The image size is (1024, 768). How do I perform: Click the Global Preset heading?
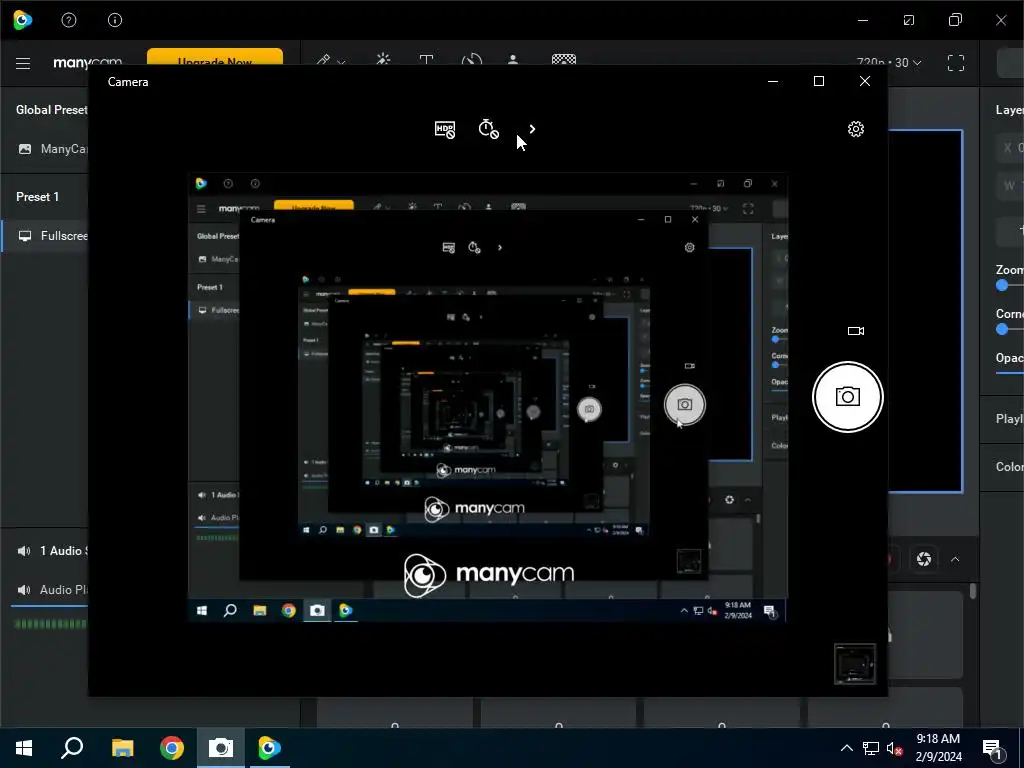[52, 110]
